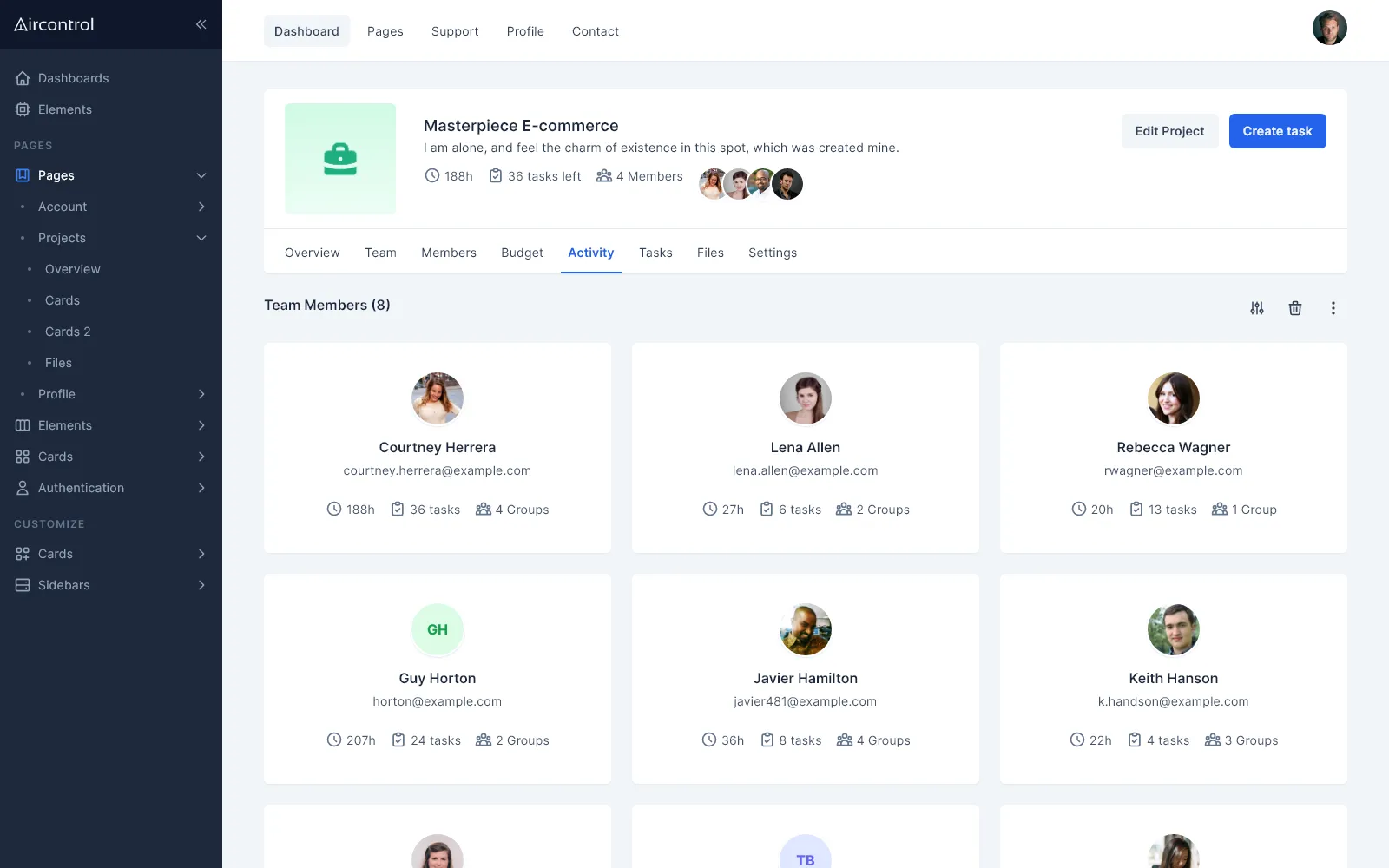Click '4 Members' in project header
The image size is (1389, 868).
point(640,176)
